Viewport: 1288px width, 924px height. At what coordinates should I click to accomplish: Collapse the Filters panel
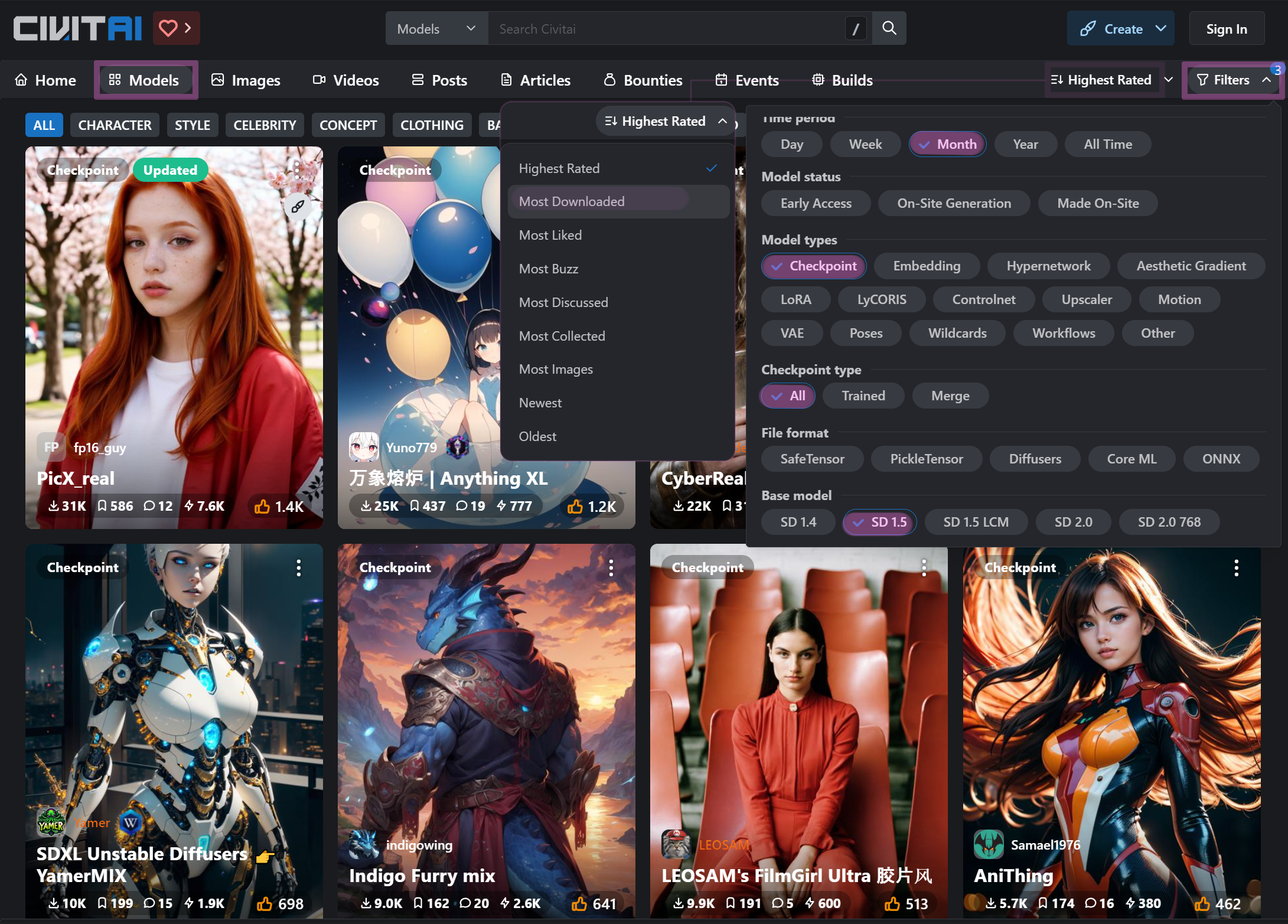coord(1232,80)
